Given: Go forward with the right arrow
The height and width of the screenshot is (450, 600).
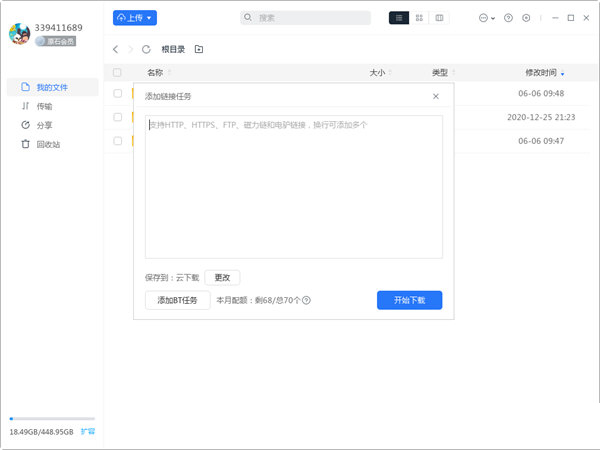Looking at the screenshot, I should point(130,49).
